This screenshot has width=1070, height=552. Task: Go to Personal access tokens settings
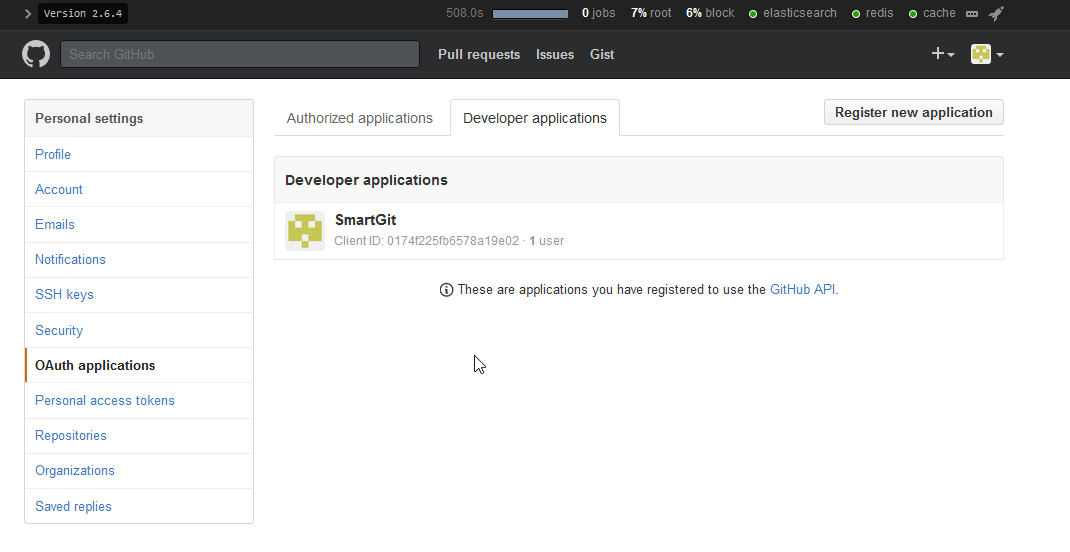pos(105,400)
